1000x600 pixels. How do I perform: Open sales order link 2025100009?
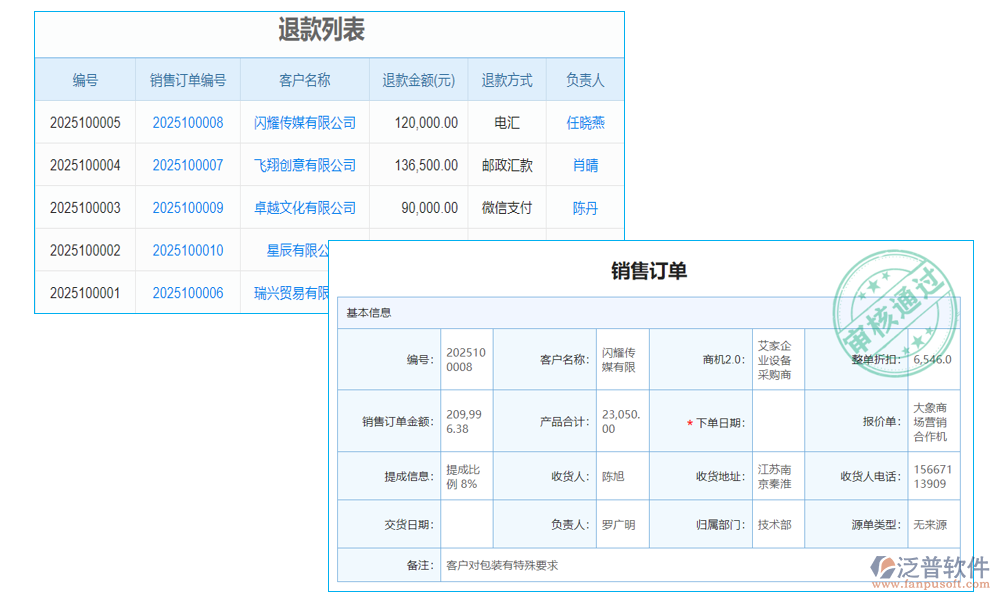pos(187,207)
